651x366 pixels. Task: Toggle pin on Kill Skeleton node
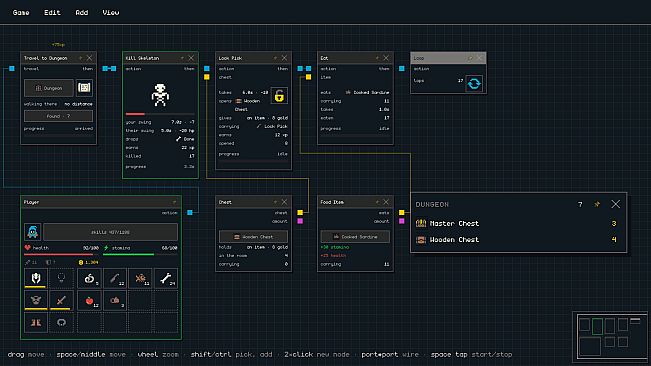(x=182, y=58)
